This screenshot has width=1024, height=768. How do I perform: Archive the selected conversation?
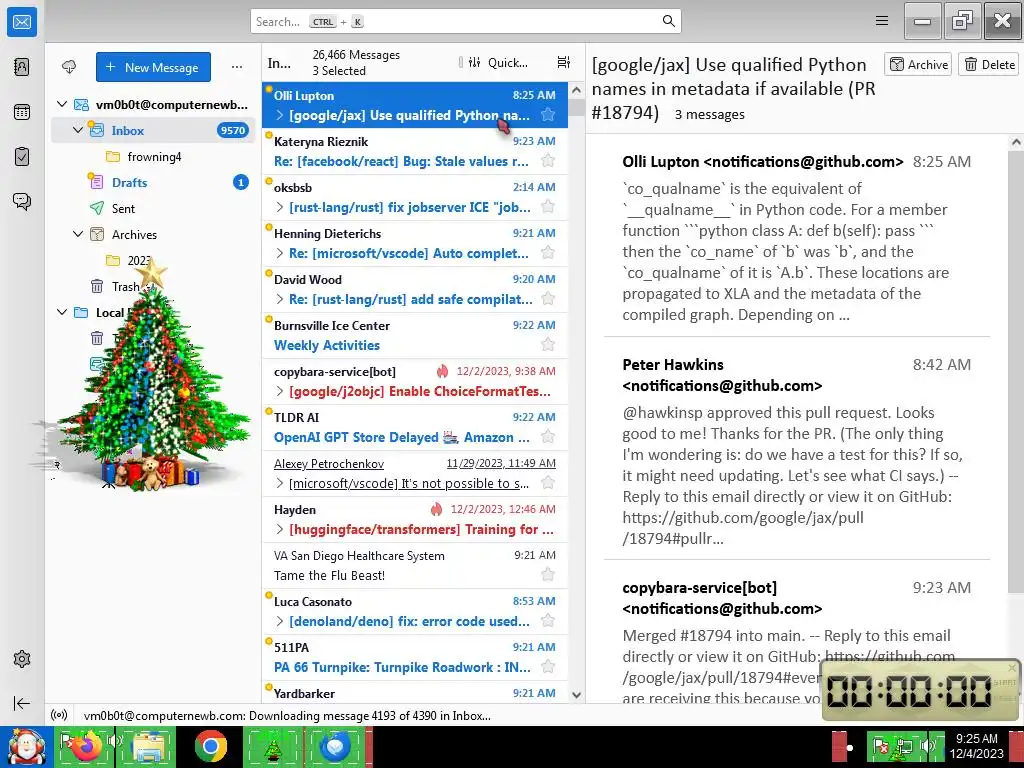pyautogui.click(x=918, y=65)
